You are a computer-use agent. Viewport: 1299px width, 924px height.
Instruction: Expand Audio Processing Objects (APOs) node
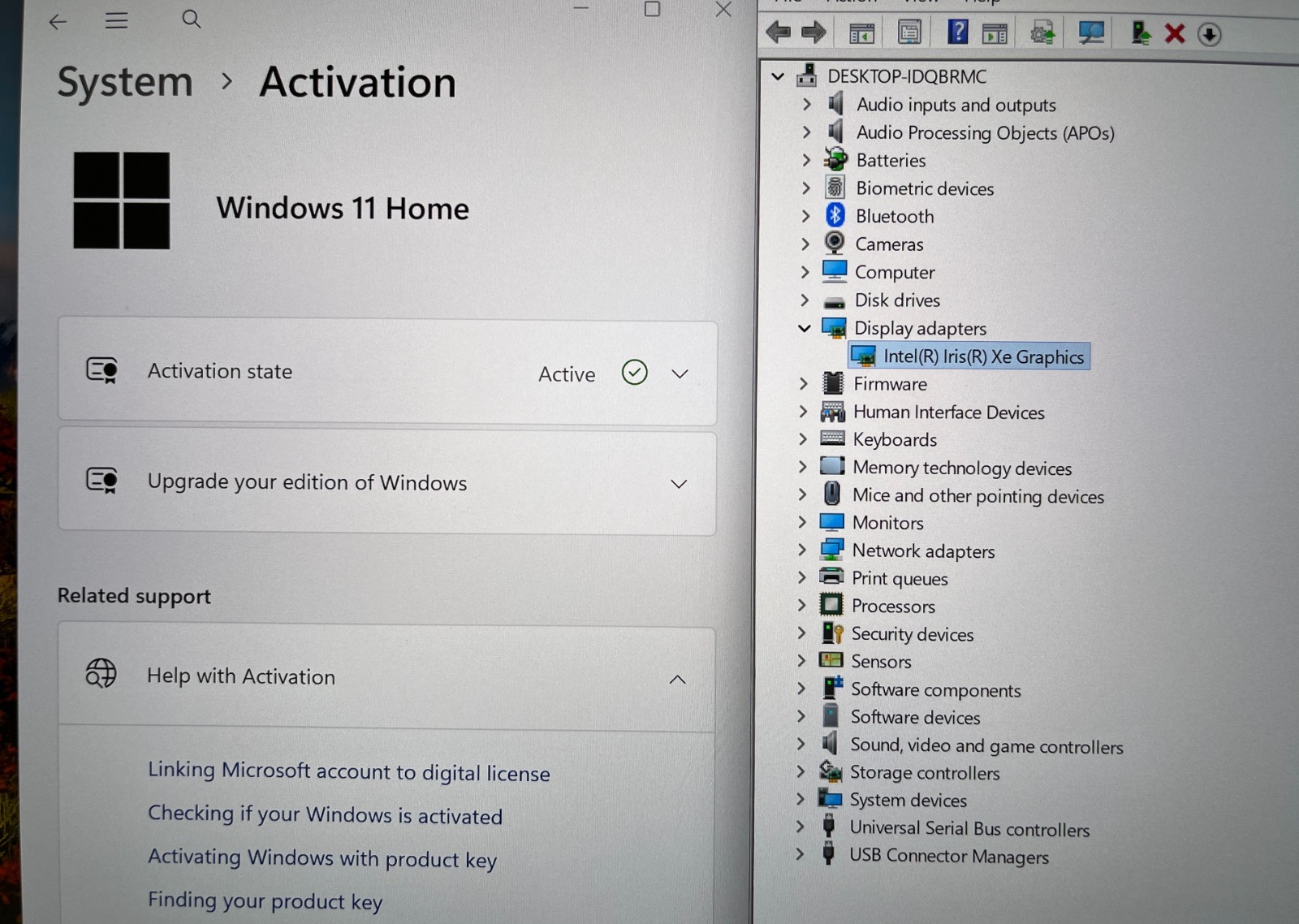(806, 132)
